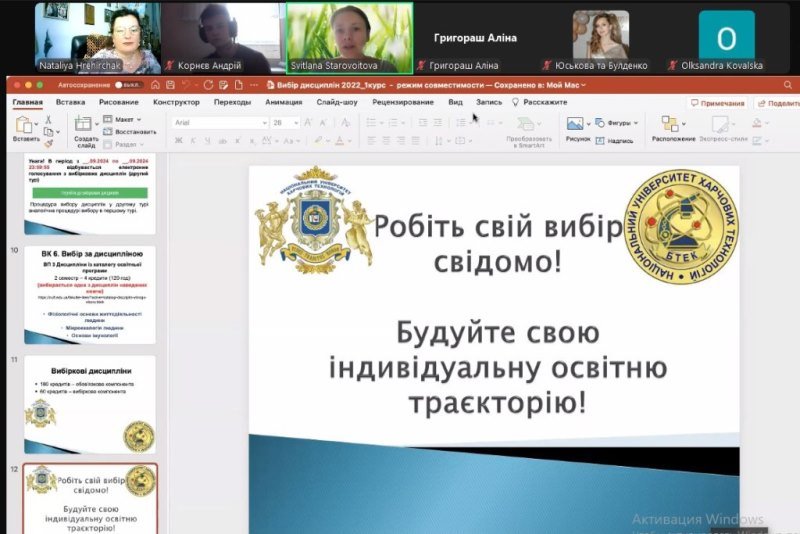The width and height of the screenshot is (800, 534).
Task: Click the Cut scissors icon
Action: tap(48, 119)
